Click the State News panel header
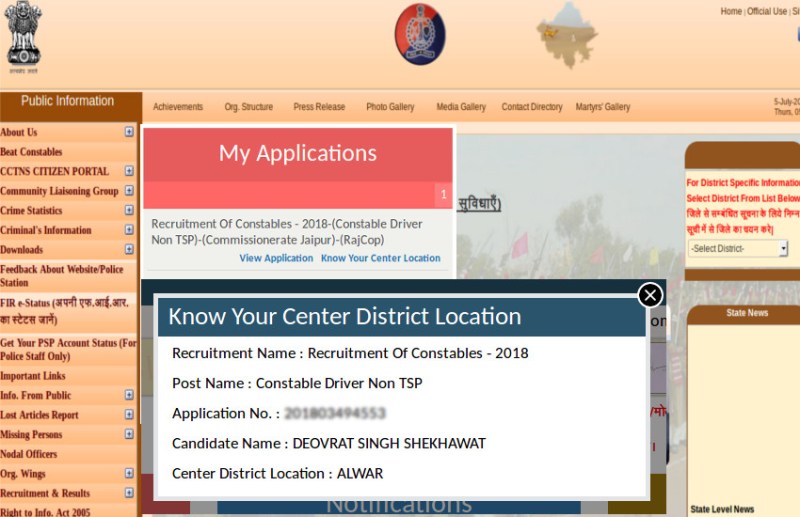This screenshot has height=517, width=800. click(747, 313)
